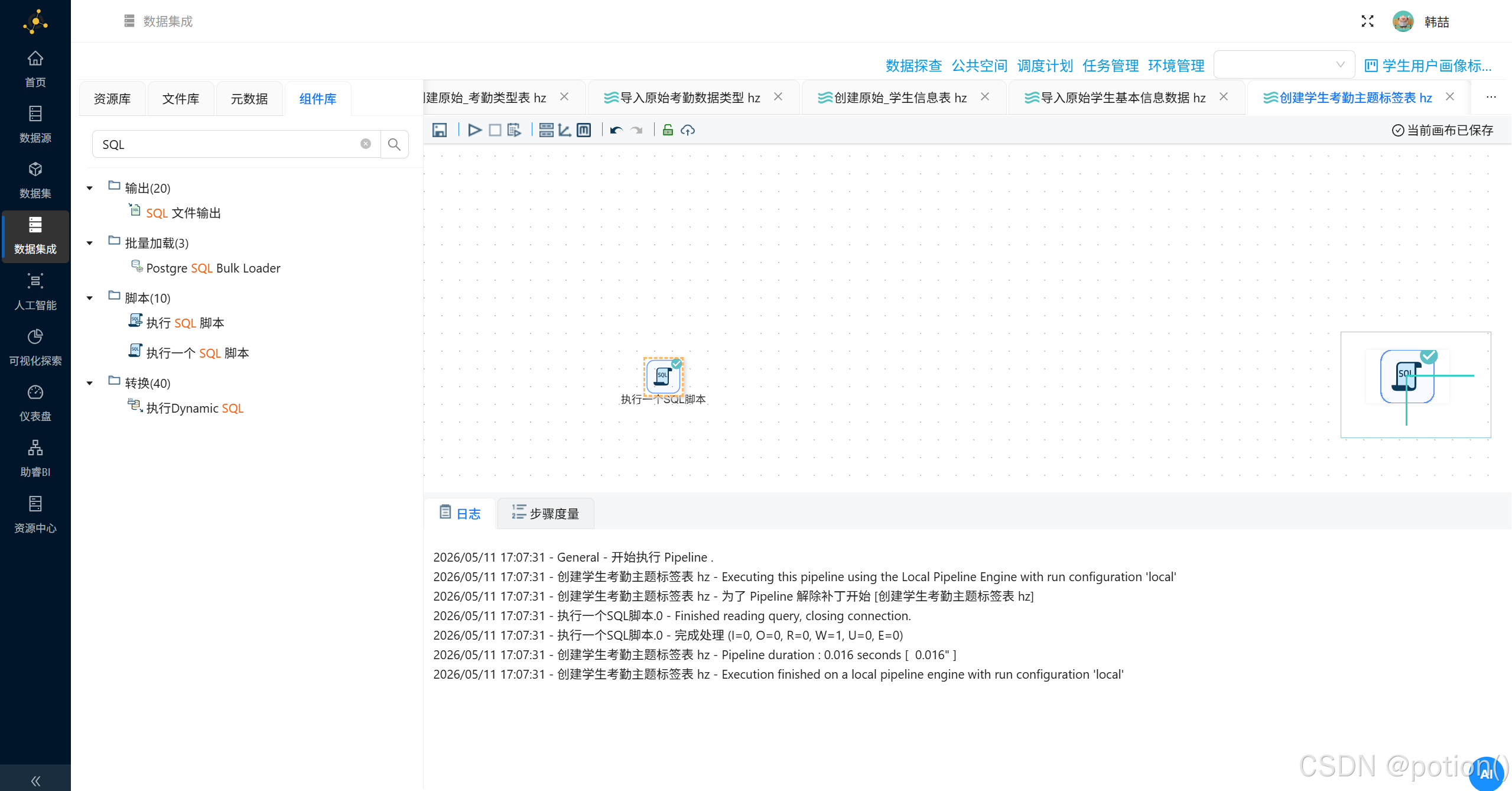Close the 导入原始考勤数据类型 hz tab
Viewport: 1512px width, 791px height.
pyautogui.click(x=778, y=97)
